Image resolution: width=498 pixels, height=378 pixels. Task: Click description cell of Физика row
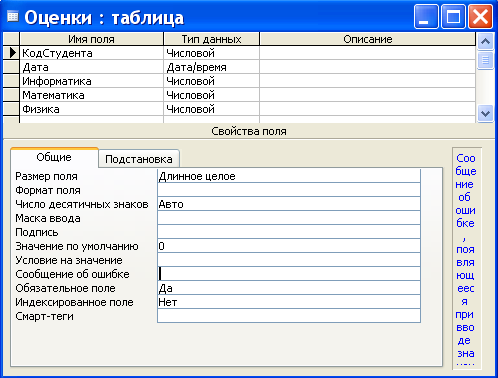(367, 109)
